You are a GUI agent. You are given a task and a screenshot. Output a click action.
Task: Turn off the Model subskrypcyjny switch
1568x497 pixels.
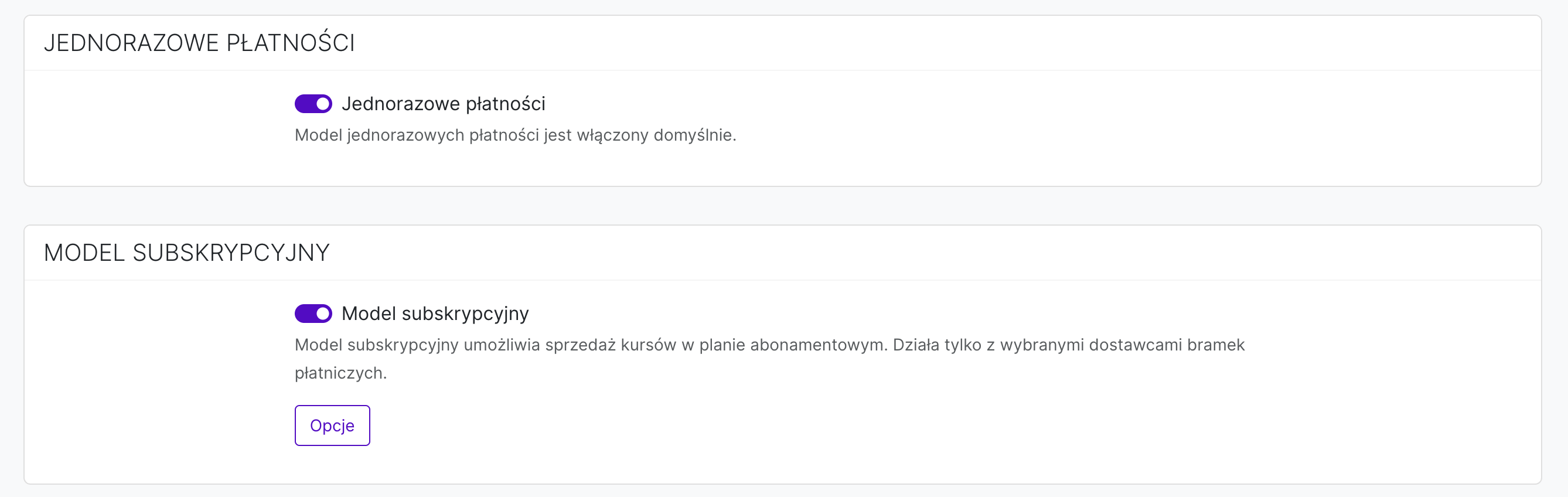[313, 314]
